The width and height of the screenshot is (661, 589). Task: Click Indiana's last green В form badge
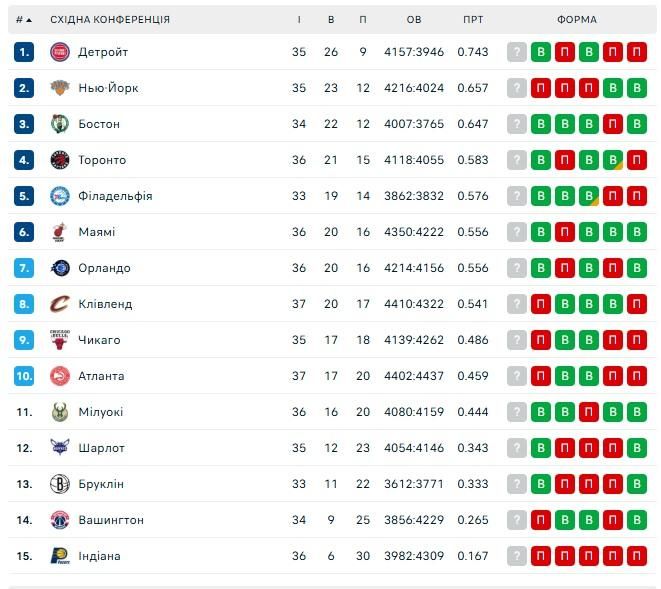tap(636, 556)
